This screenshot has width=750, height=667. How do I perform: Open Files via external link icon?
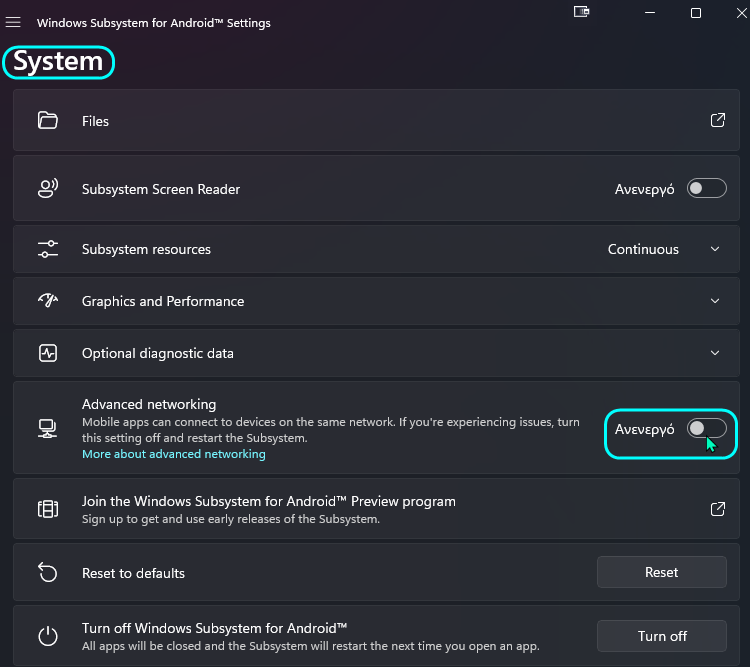(x=717, y=120)
